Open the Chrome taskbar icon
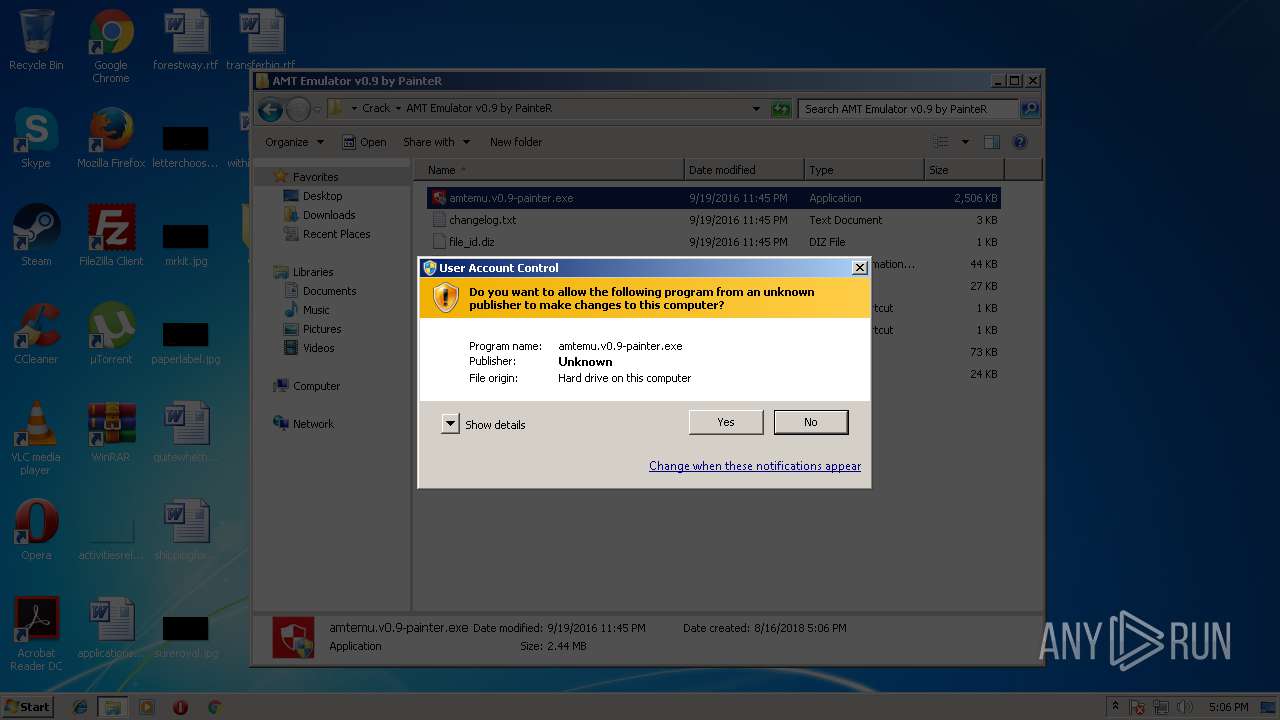Image resolution: width=1280 pixels, height=720 pixels. tap(214, 707)
